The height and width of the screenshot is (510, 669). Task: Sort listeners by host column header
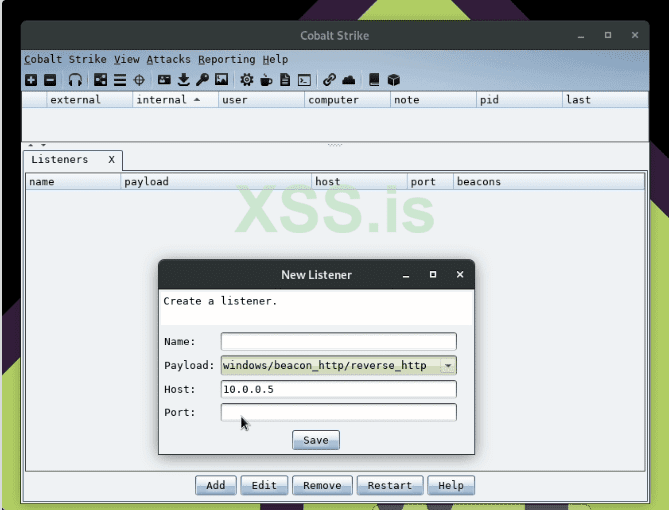click(359, 182)
